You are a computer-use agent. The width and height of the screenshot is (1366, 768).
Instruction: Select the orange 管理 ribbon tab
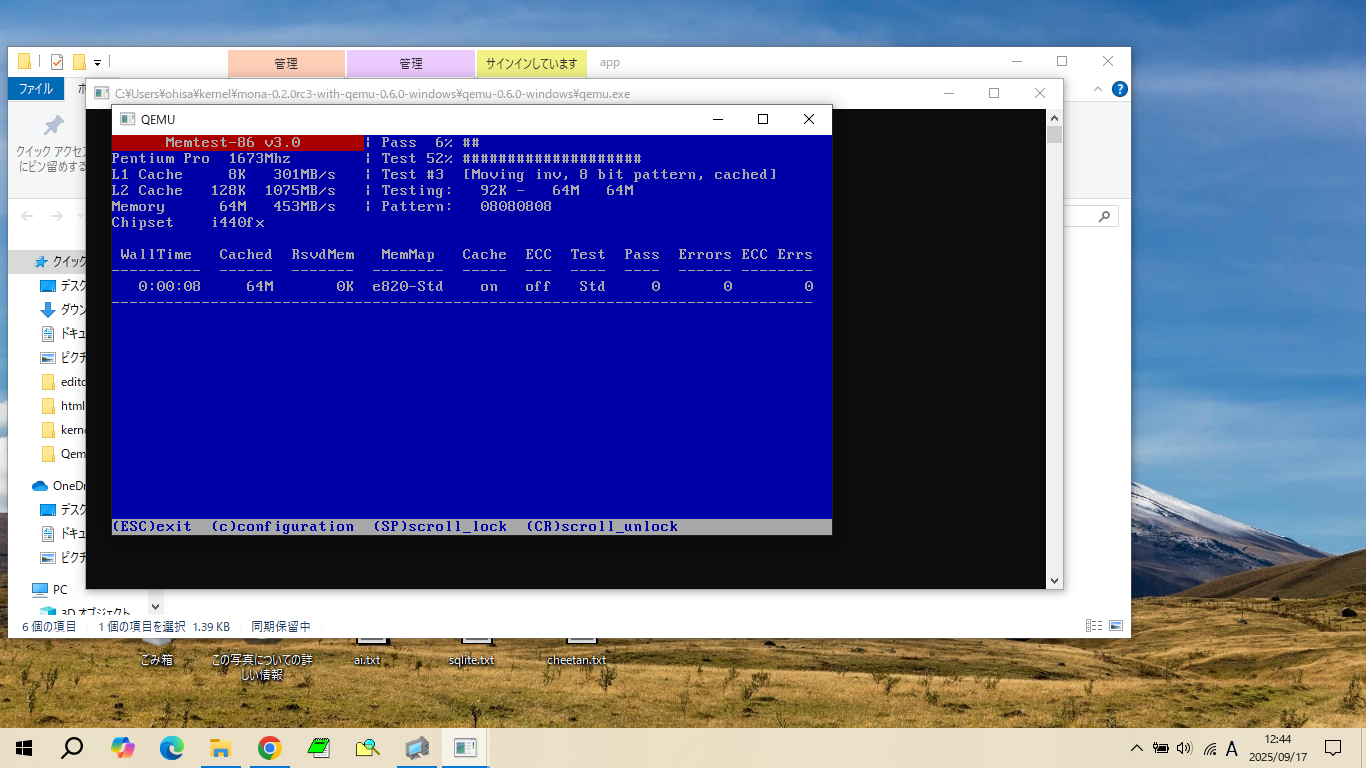click(286, 63)
